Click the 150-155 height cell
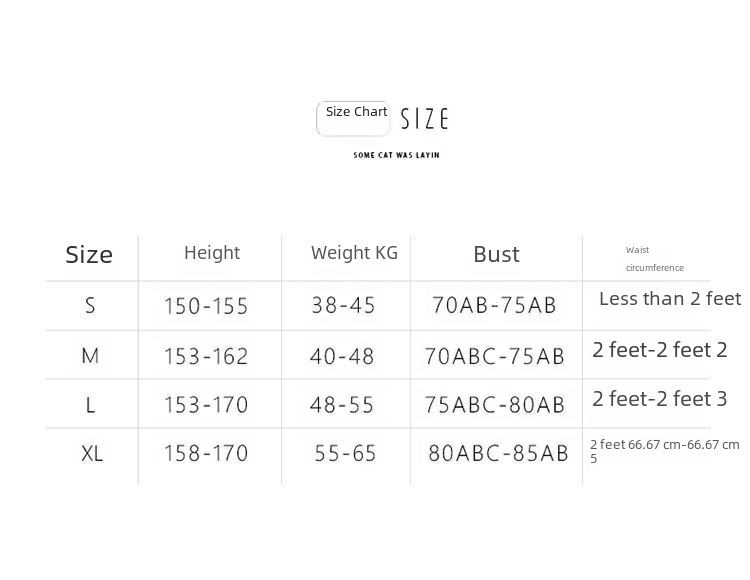 click(206, 306)
